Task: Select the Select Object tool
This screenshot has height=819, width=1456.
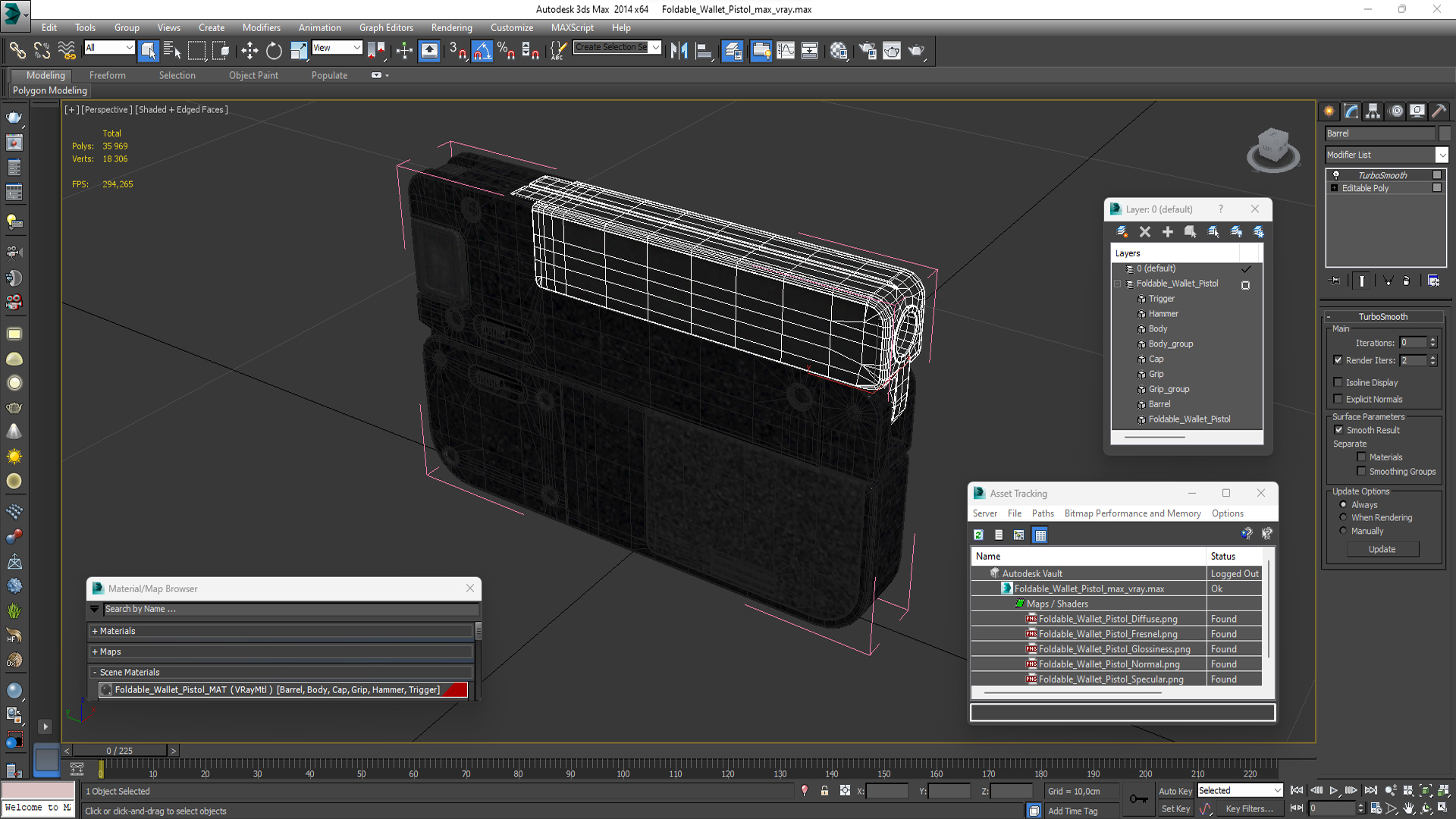Action: pyautogui.click(x=148, y=51)
